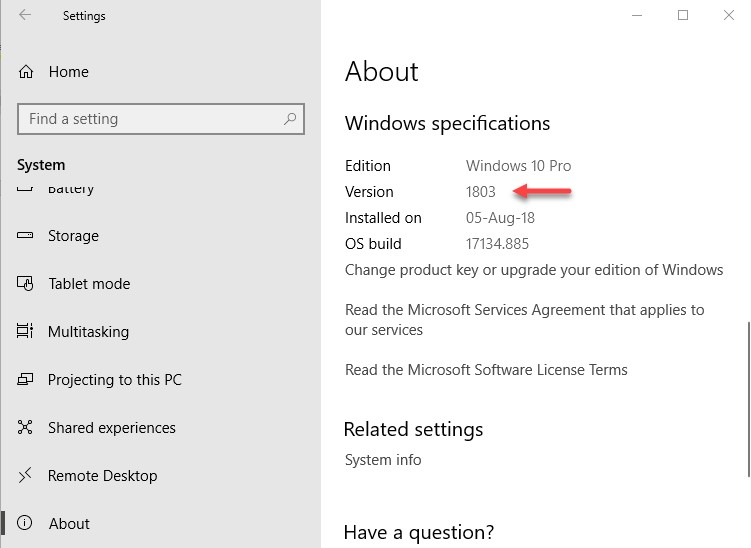The image size is (751, 548).
Task: Click the Home house icon
Action: 26,72
